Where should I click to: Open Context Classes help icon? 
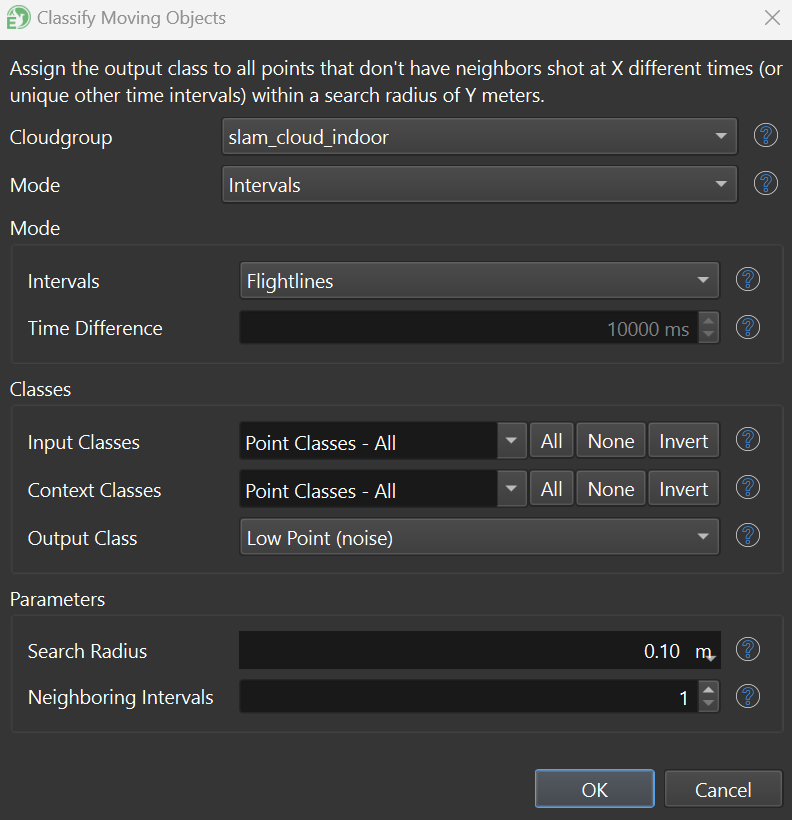[x=747, y=488]
